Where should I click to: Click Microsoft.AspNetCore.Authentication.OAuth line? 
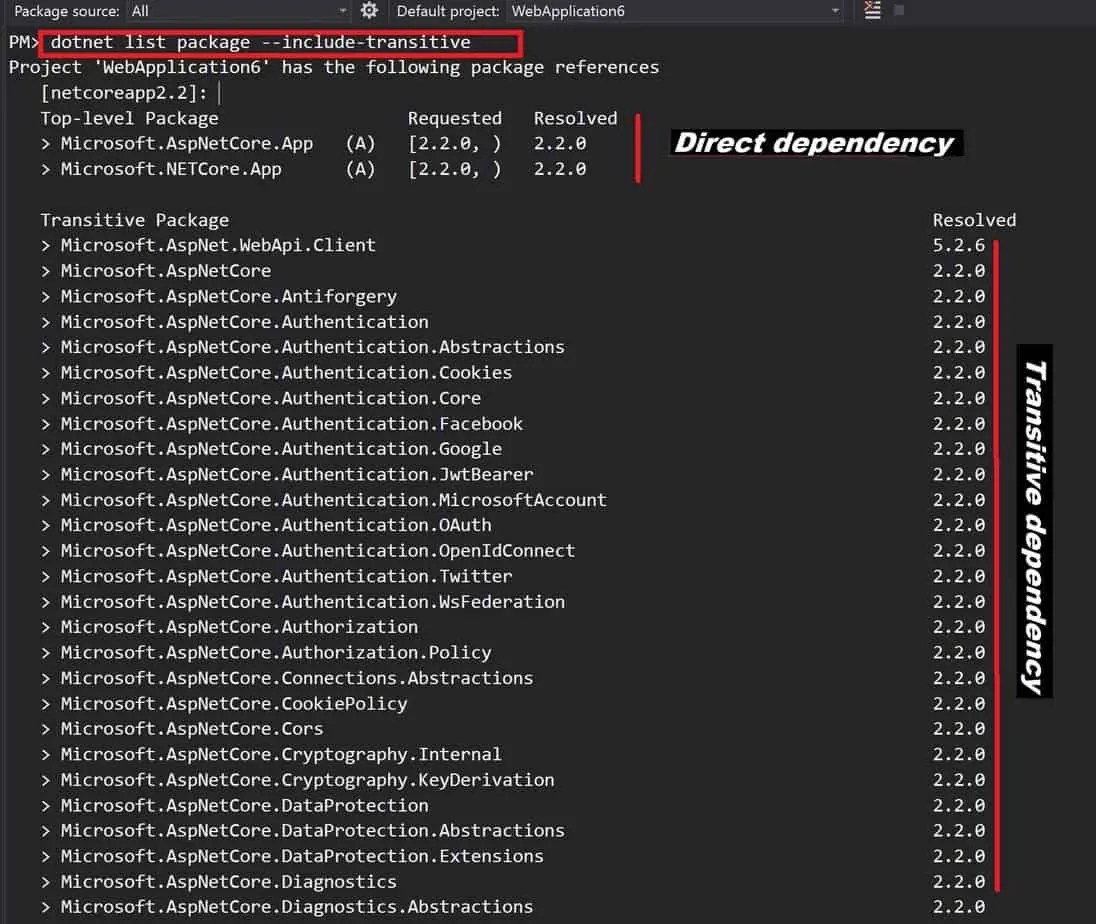tap(266, 525)
